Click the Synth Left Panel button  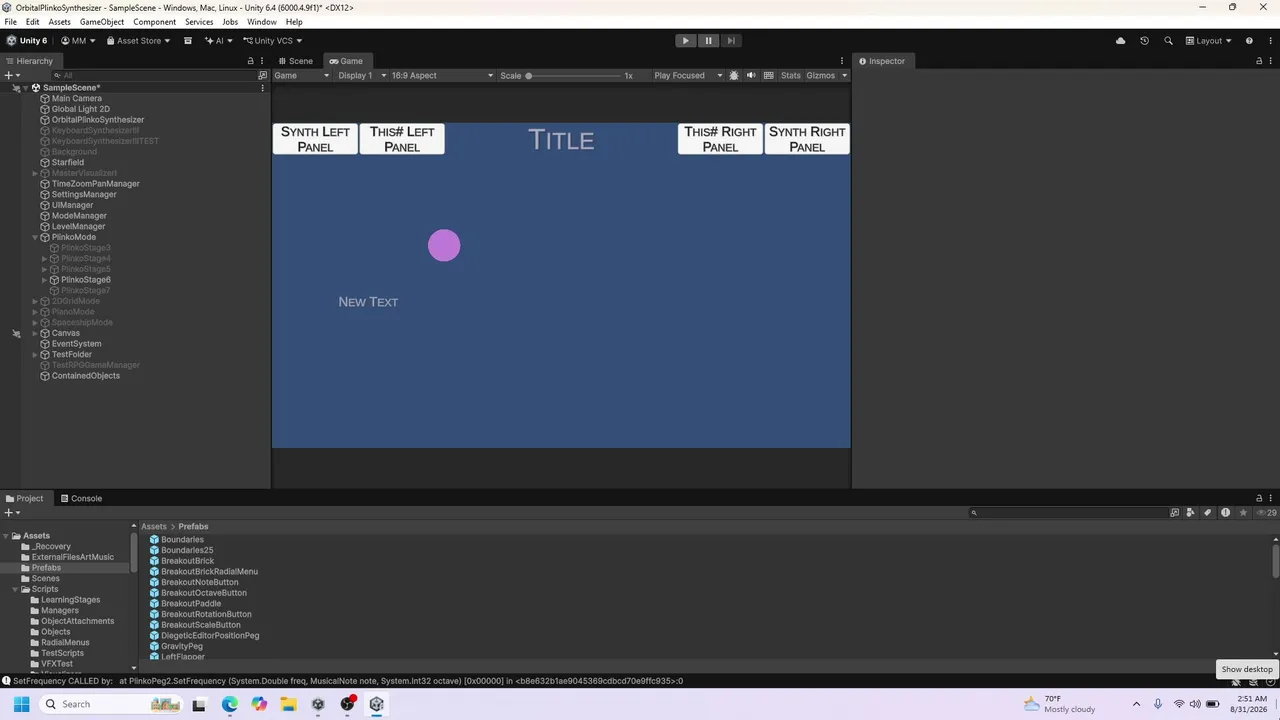tap(315, 139)
